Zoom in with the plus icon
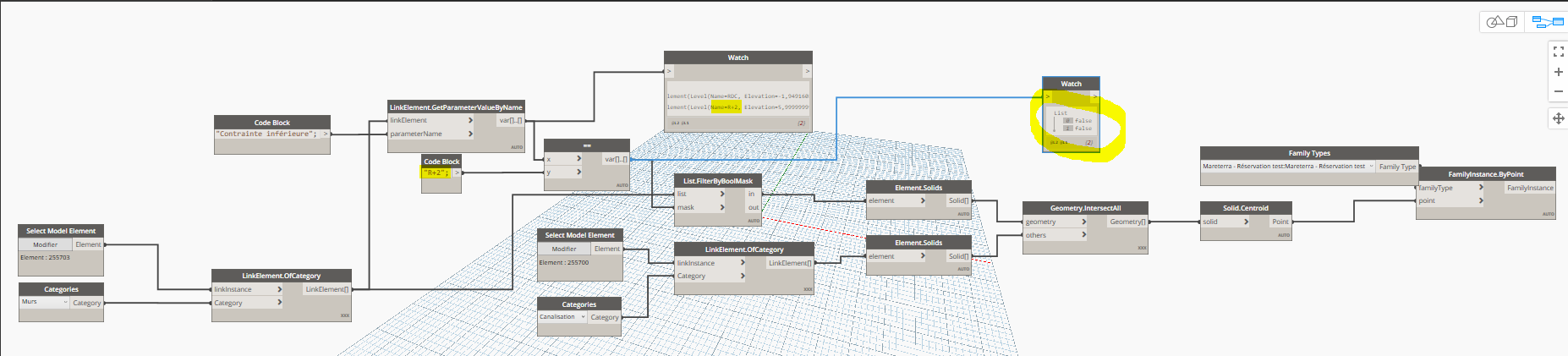 tap(1558, 72)
